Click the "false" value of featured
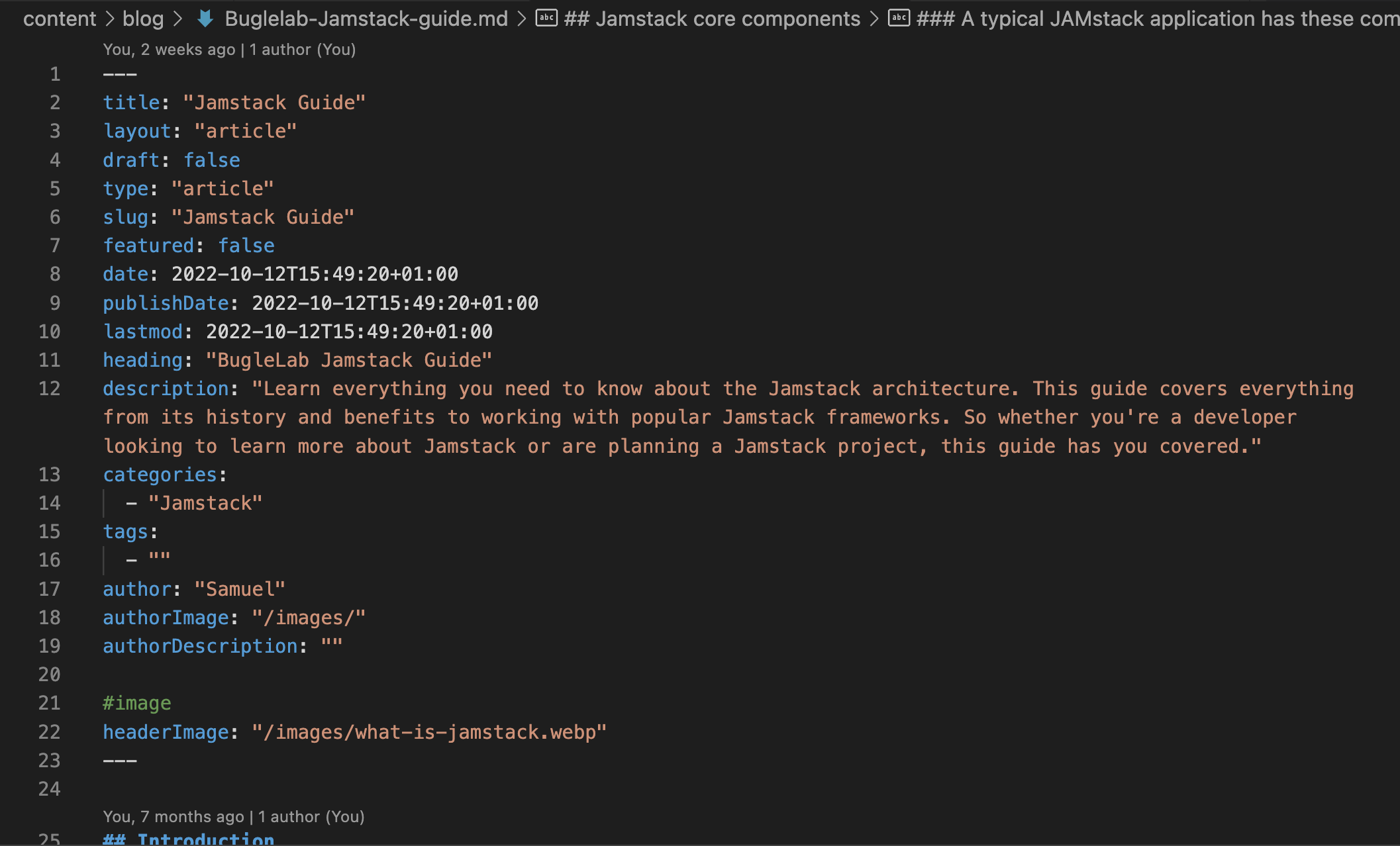The image size is (1400, 846). [246, 246]
